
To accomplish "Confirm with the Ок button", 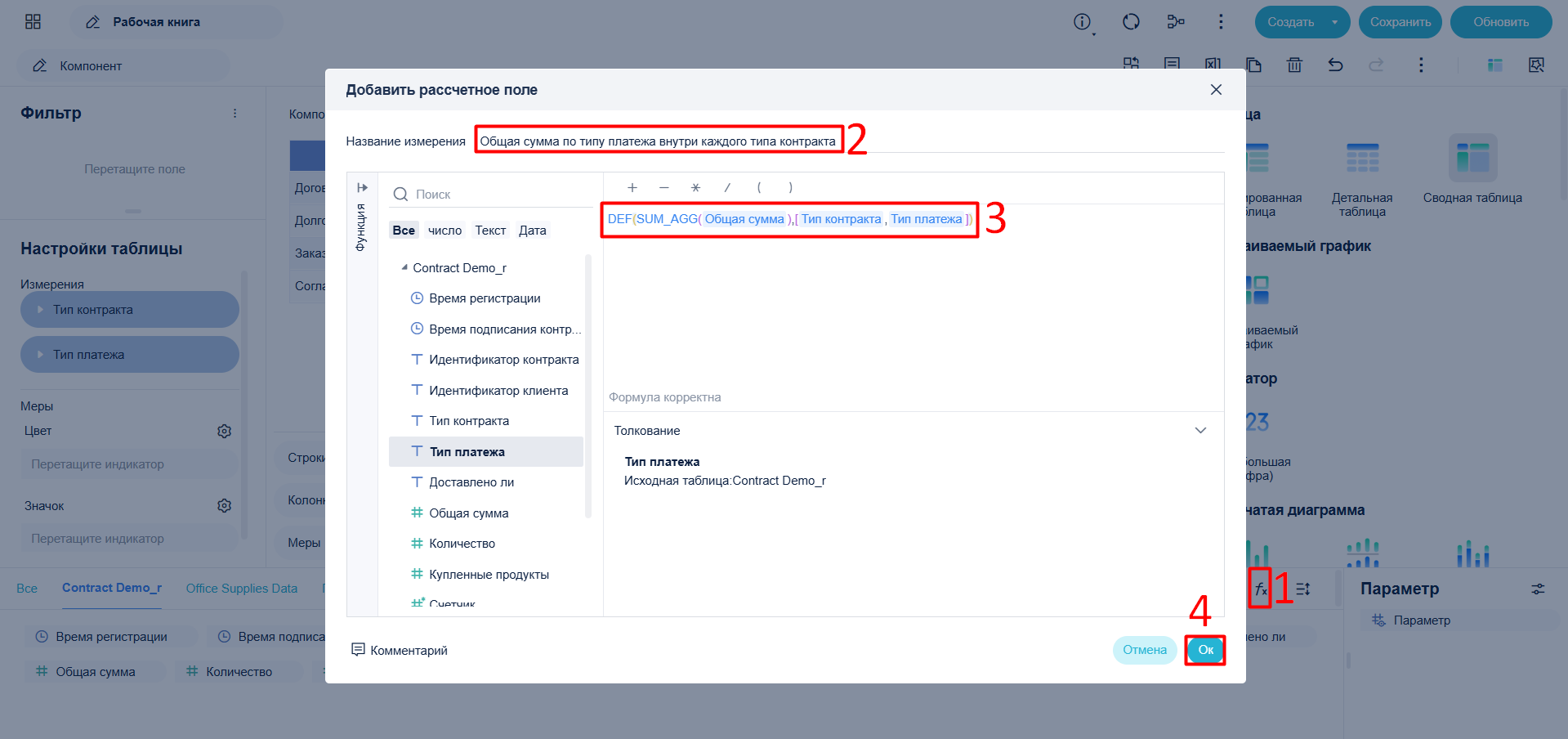I will tap(1205, 650).
